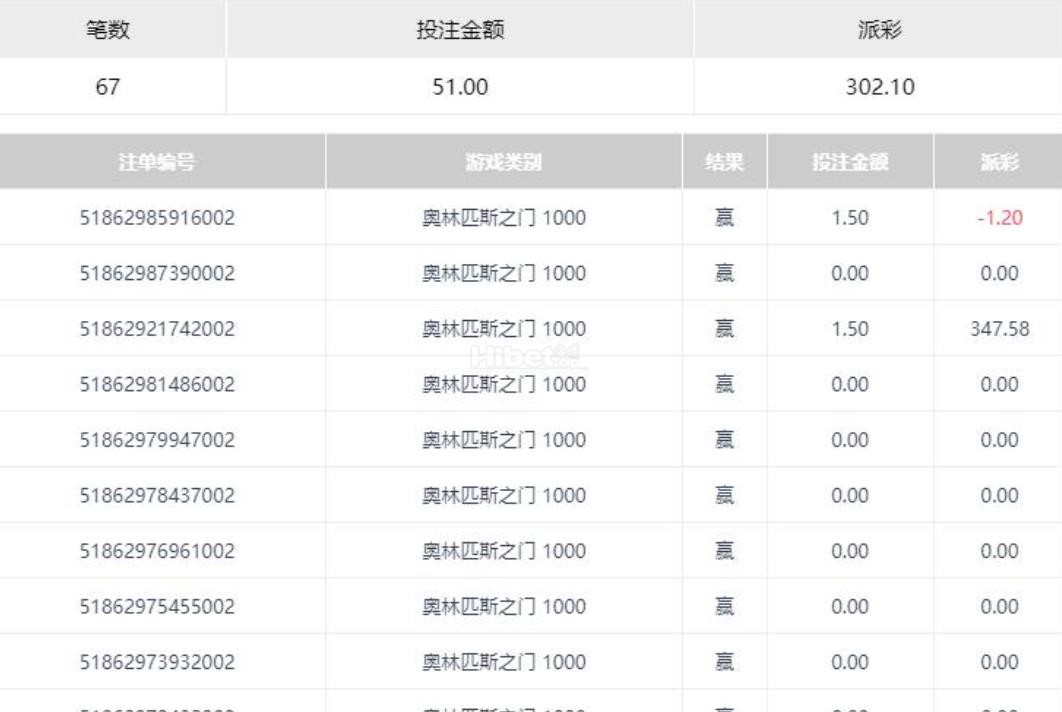1062x712 pixels.
Task: Click the summary 派彩 header above 302.10
Action: tap(880, 30)
